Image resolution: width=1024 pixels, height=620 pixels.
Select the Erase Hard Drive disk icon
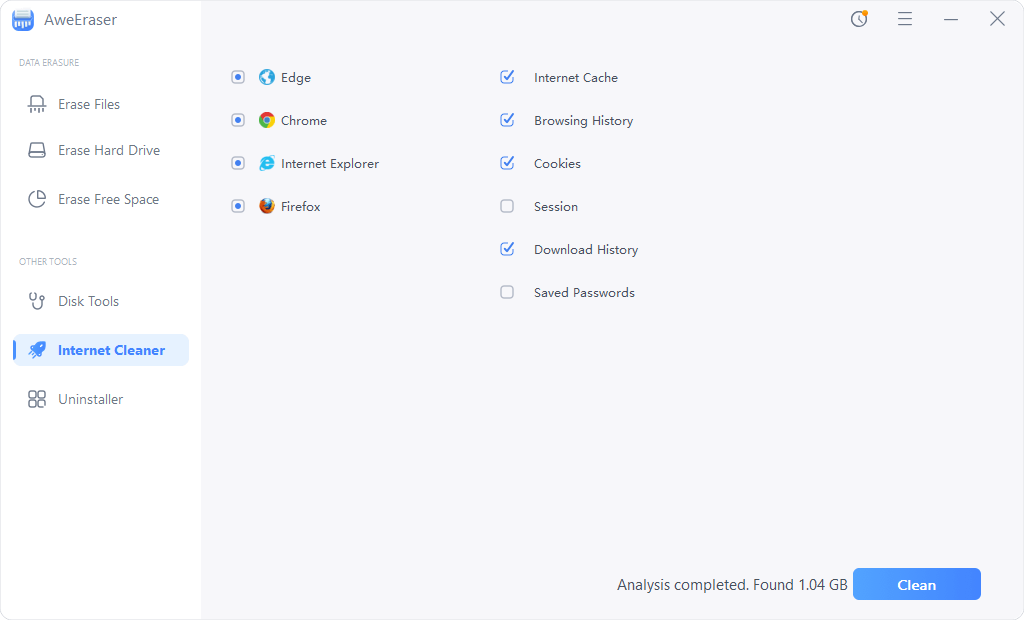pyautogui.click(x=37, y=150)
